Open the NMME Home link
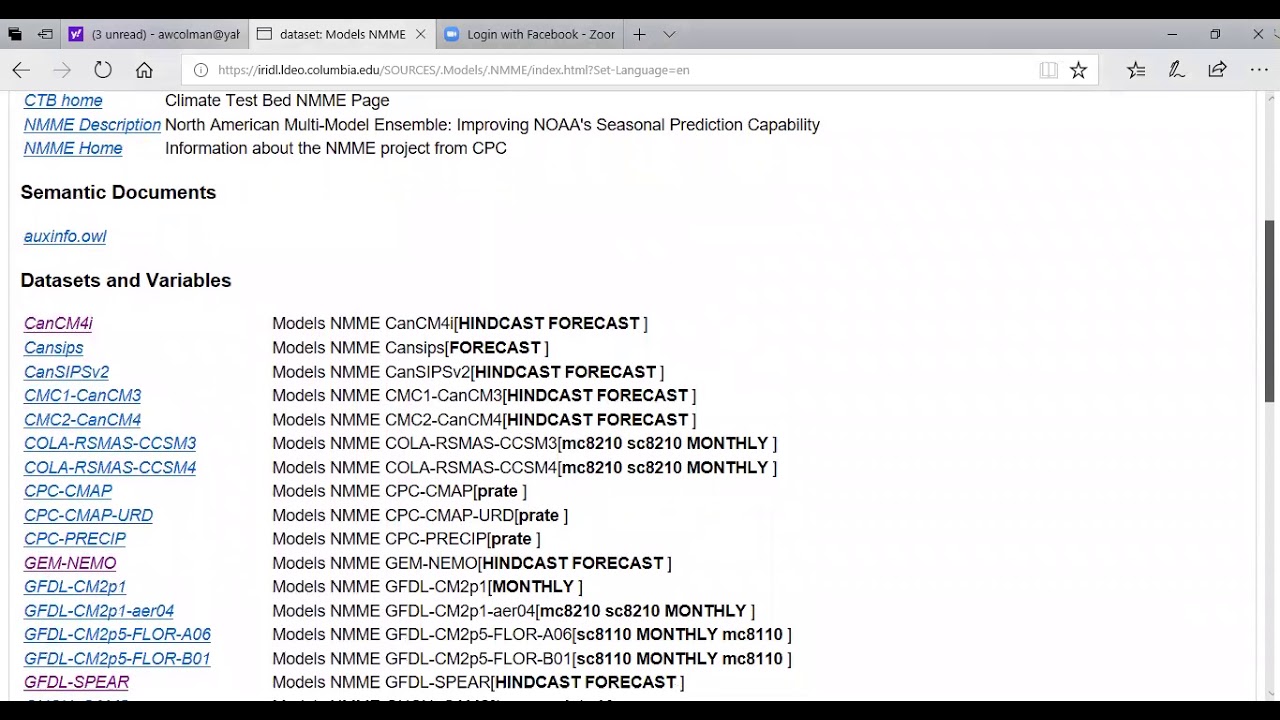The width and height of the screenshot is (1280, 720). pos(73,149)
